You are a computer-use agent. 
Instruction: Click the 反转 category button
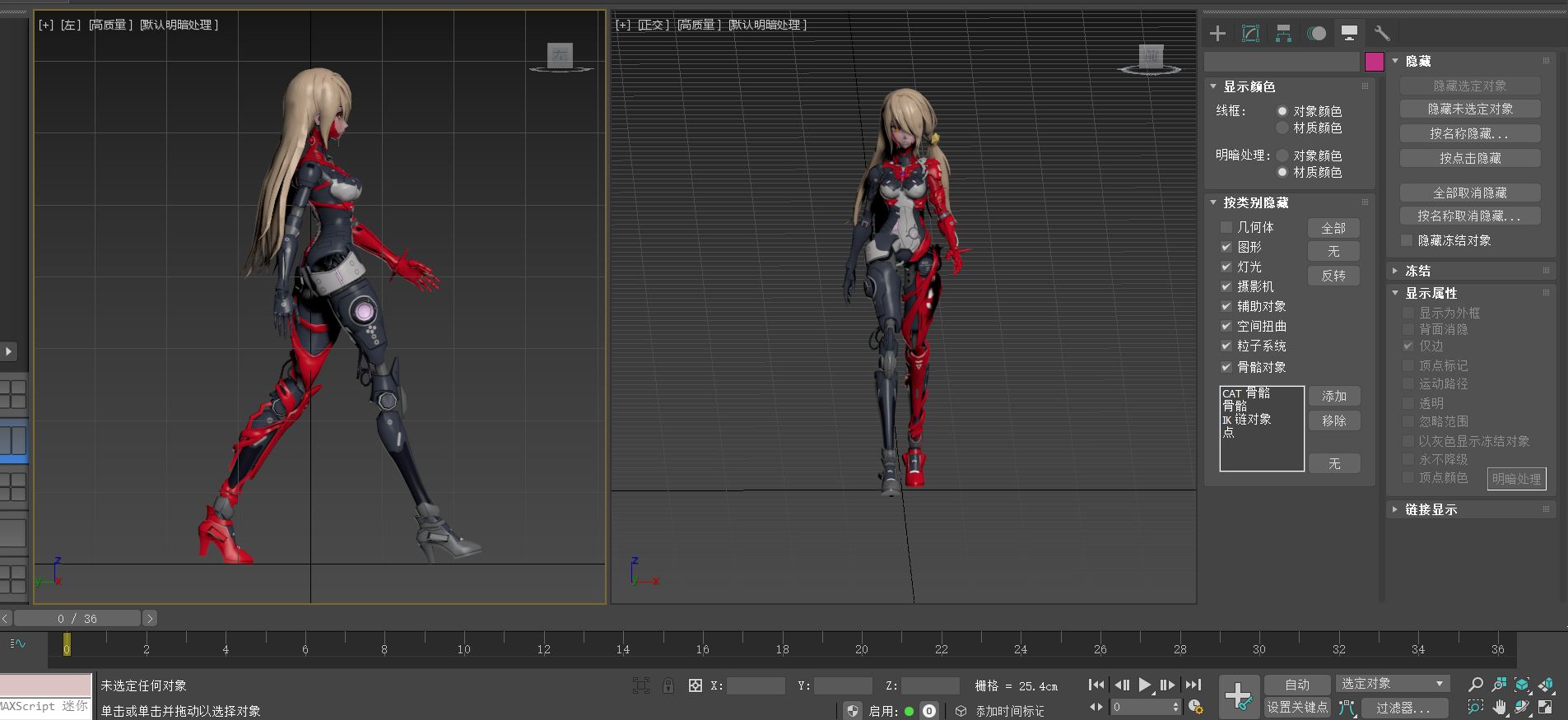[x=1333, y=276]
